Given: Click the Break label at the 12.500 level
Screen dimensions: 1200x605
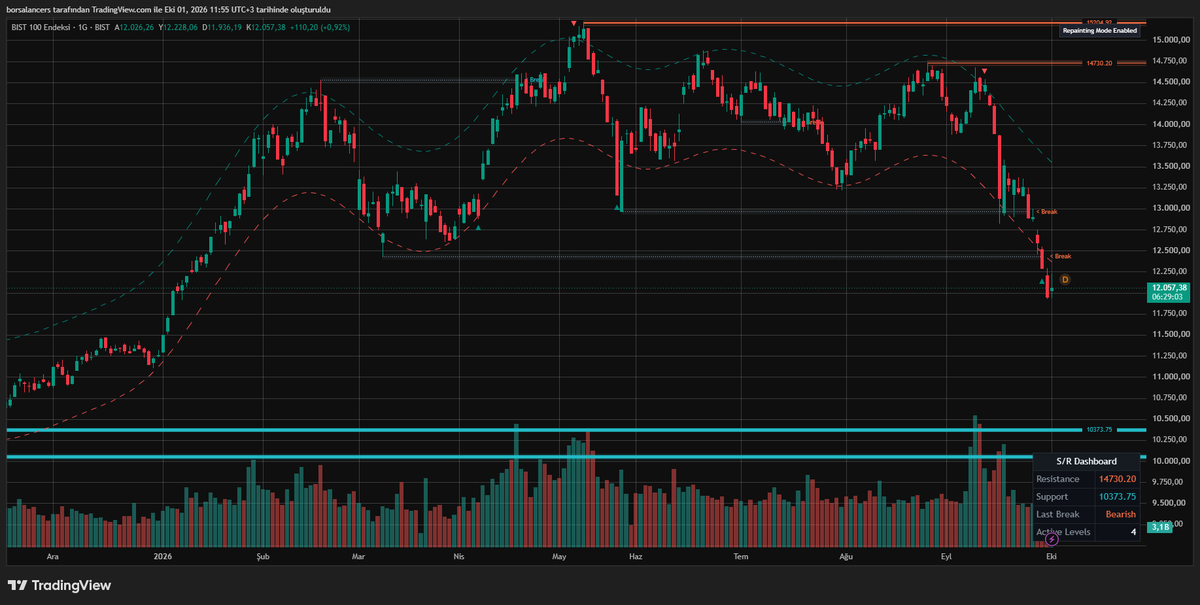Looking at the screenshot, I should pos(1062,257).
